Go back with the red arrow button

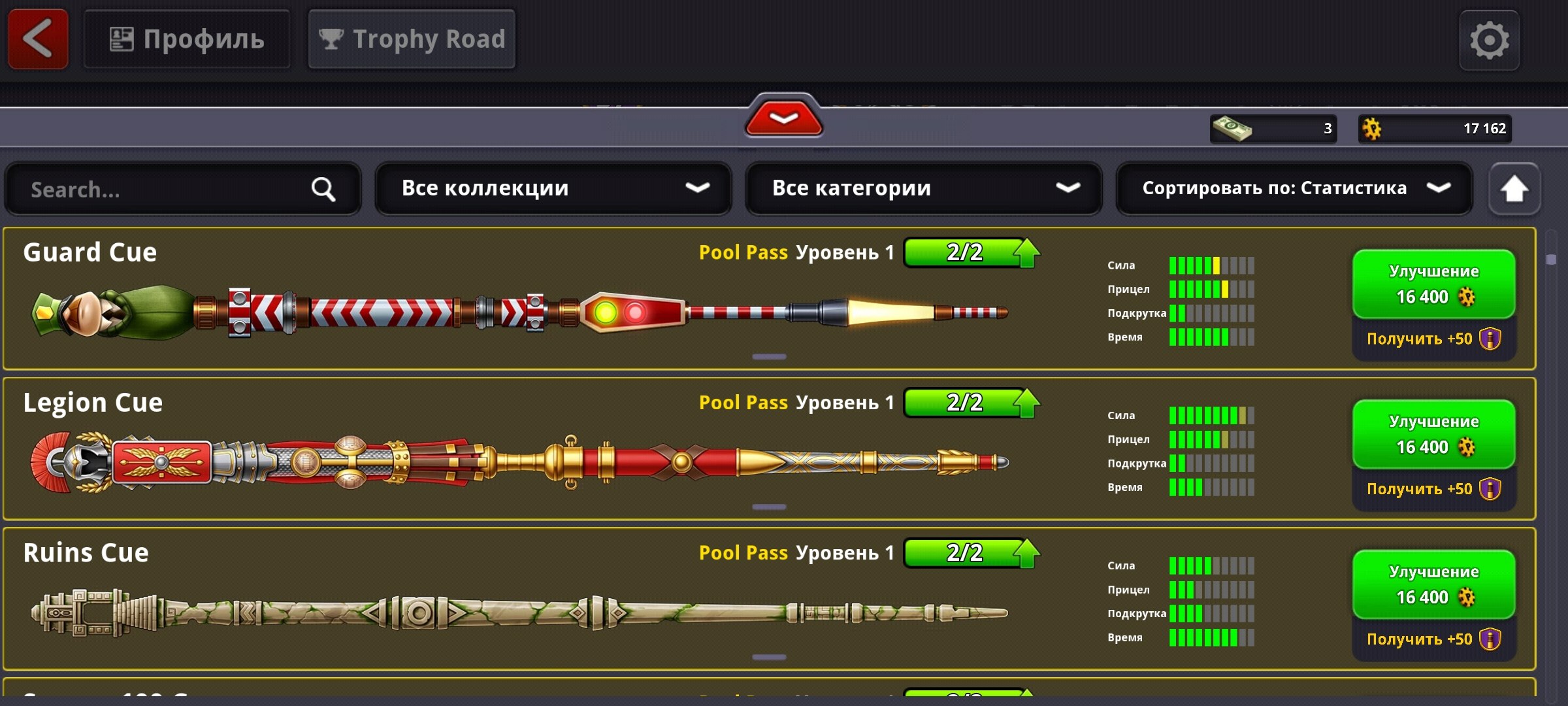(x=38, y=39)
